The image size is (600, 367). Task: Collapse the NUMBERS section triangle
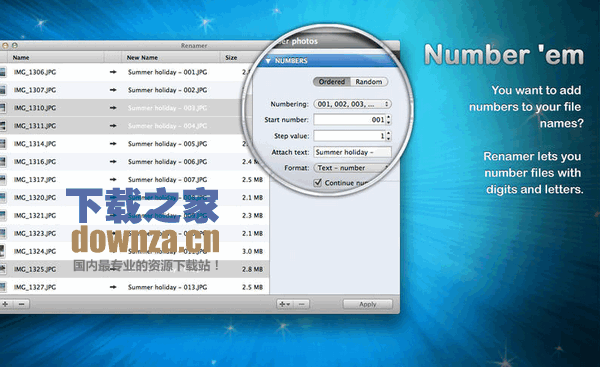point(268,61)
